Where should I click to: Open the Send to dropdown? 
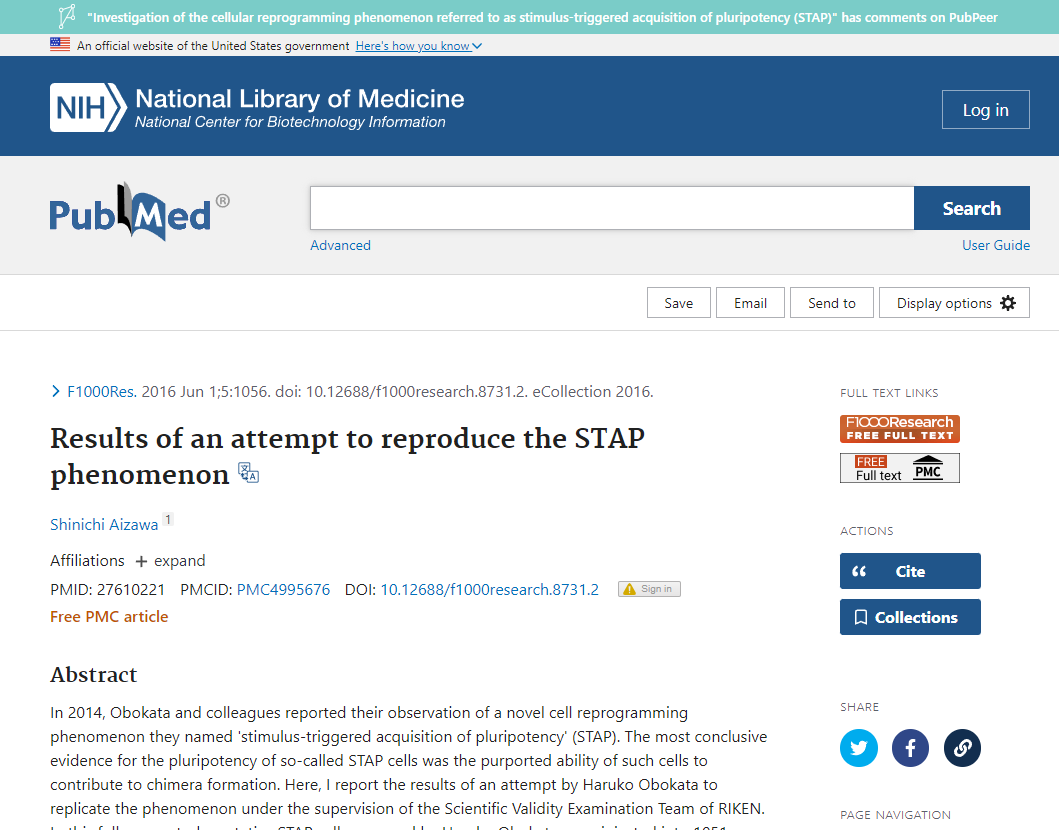coord(831,302)
